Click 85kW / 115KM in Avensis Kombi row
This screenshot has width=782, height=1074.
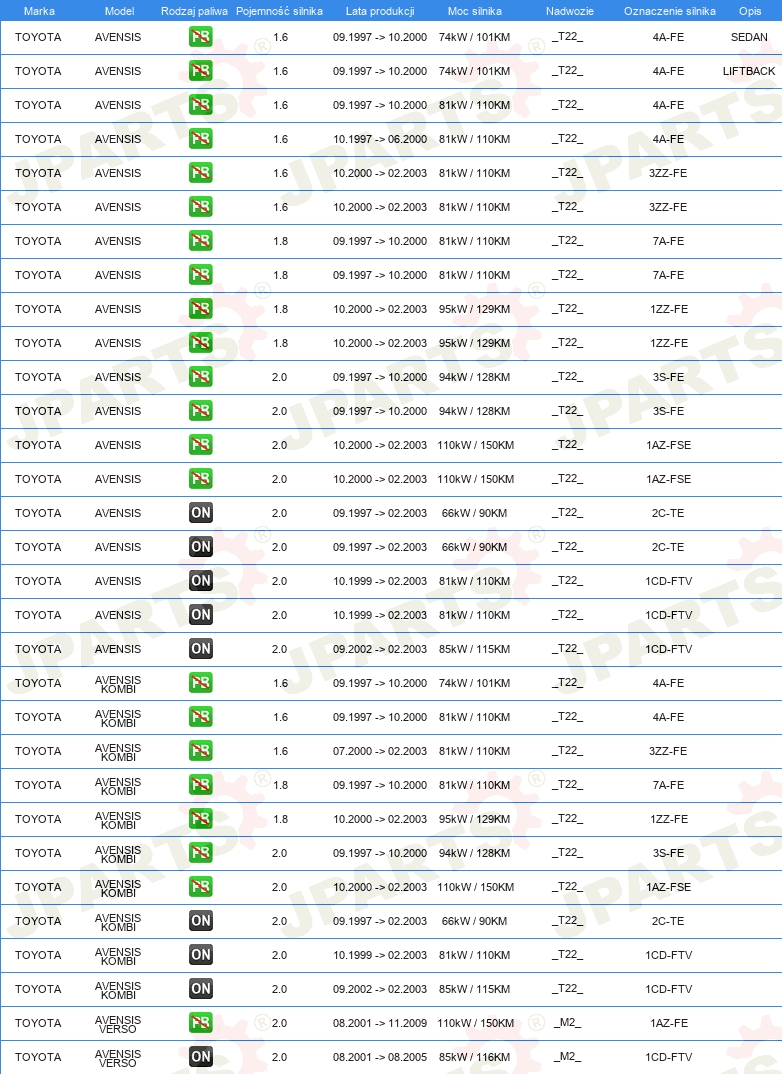tap(475, 989)
